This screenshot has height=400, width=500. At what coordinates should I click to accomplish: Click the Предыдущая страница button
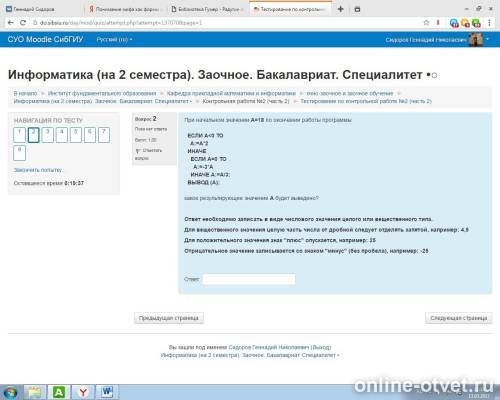pos(169,318)
